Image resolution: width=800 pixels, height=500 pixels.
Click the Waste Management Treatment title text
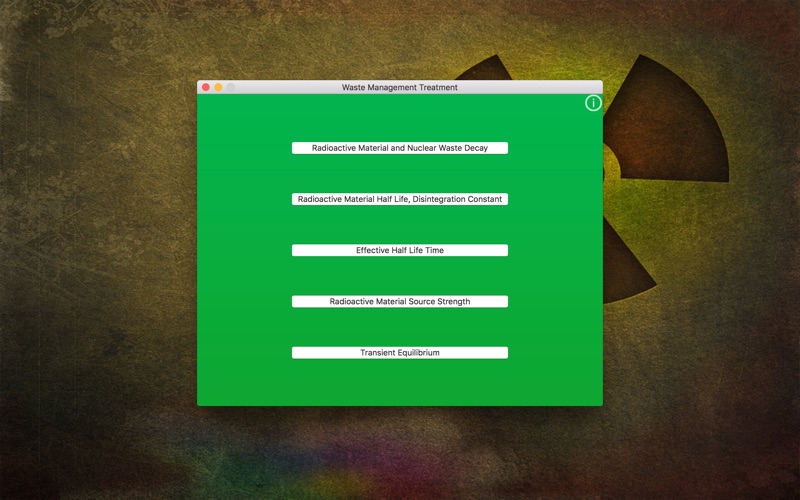[399, 87]
